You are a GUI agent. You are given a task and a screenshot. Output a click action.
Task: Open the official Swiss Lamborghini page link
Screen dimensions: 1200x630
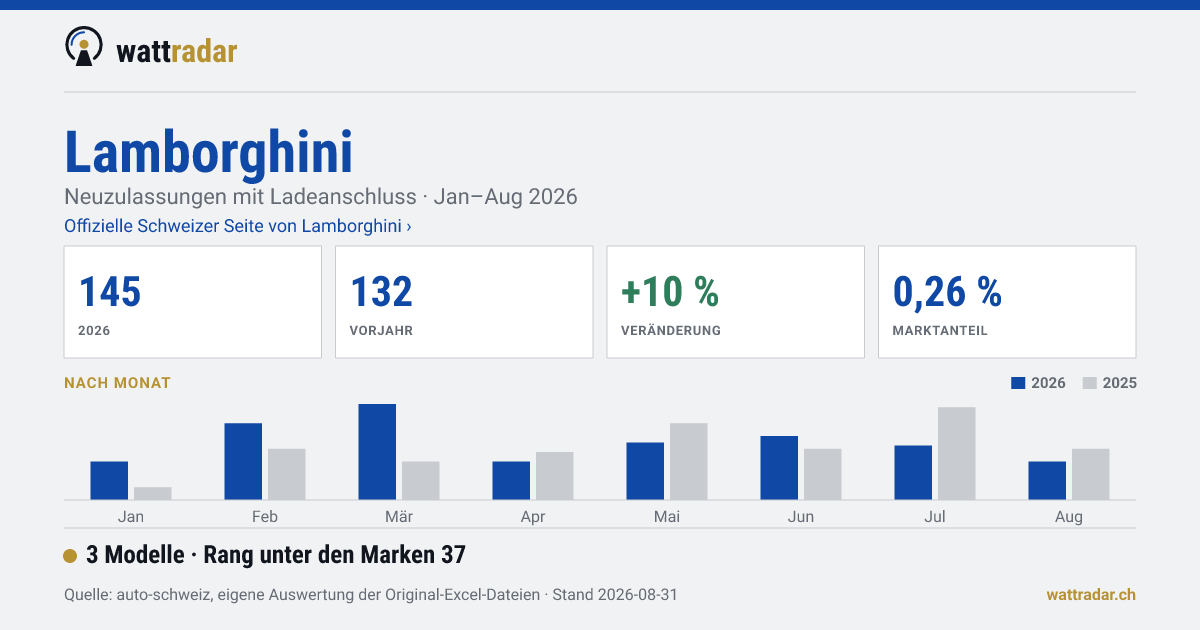pos(238,226)
